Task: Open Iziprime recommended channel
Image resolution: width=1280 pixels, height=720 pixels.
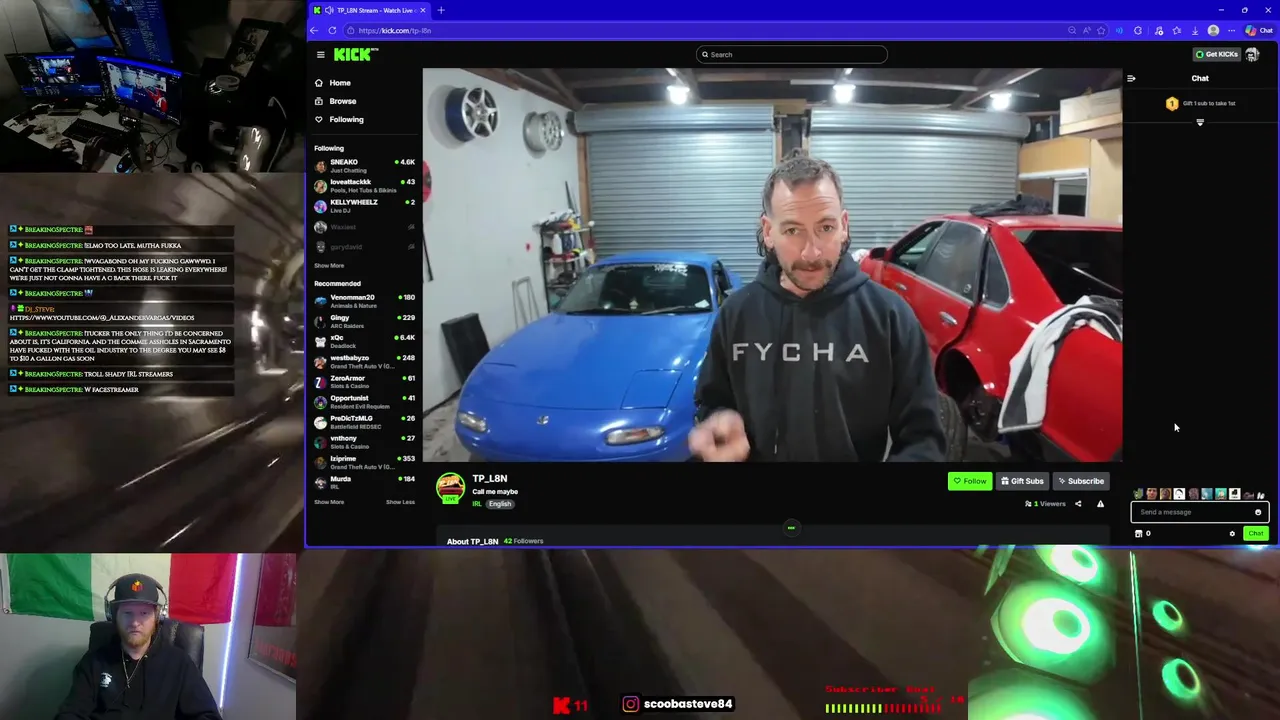Action: click(x=364, y=462)
